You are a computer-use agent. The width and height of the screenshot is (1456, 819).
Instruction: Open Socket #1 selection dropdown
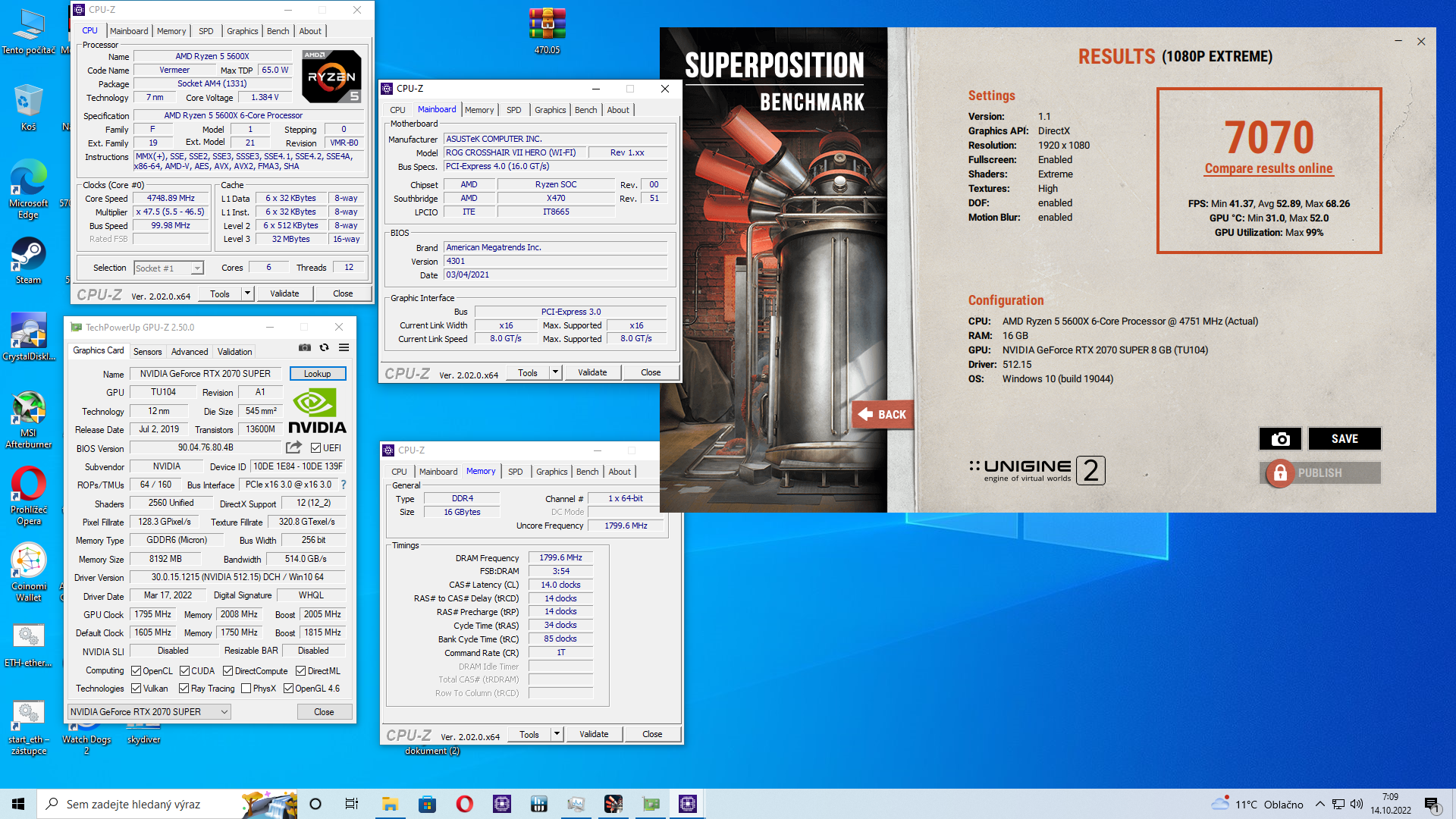[169, 268]
